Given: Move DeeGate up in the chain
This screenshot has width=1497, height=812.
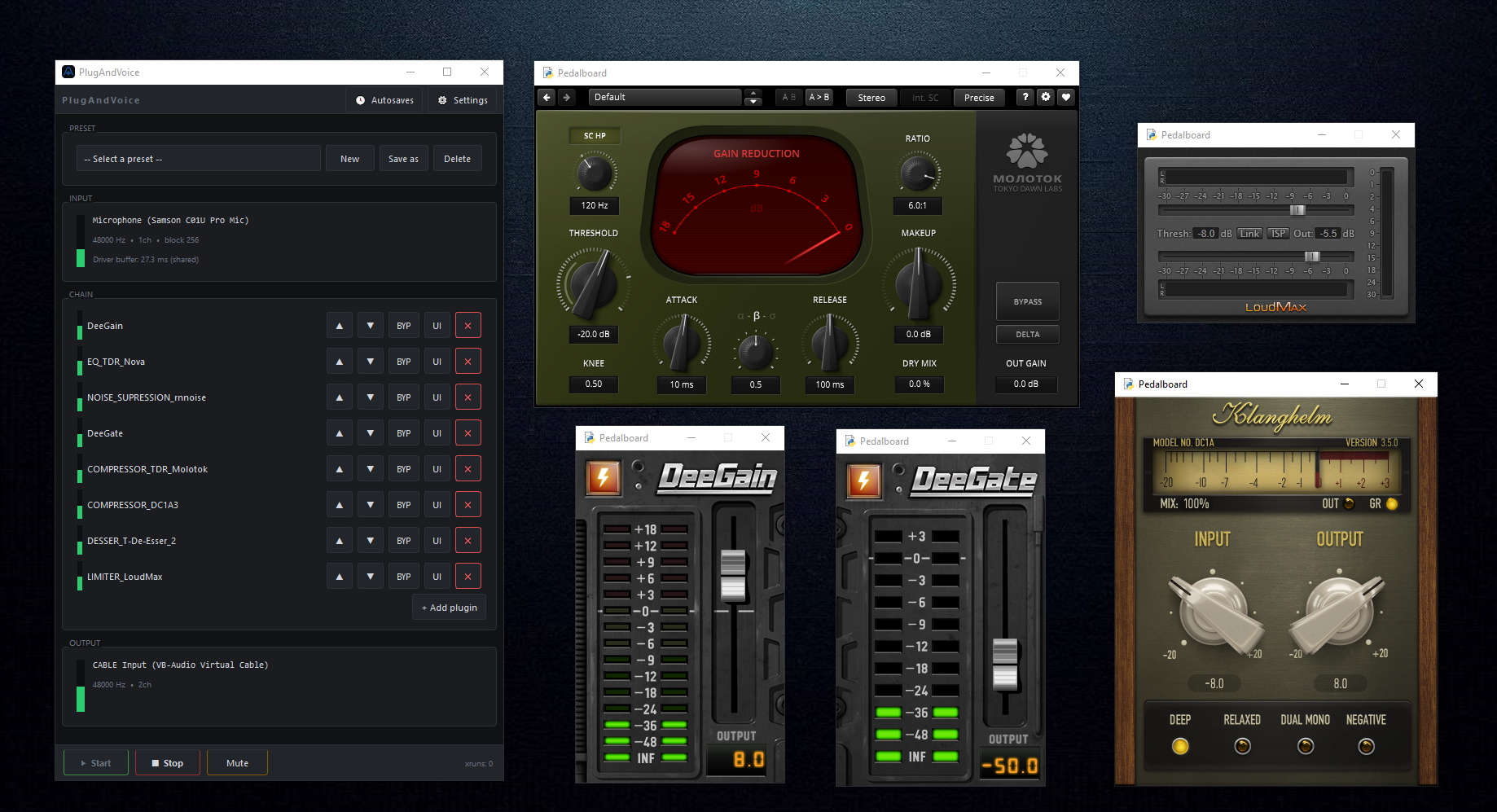Looking at the screenshot, I should click(x=340, y=433).
